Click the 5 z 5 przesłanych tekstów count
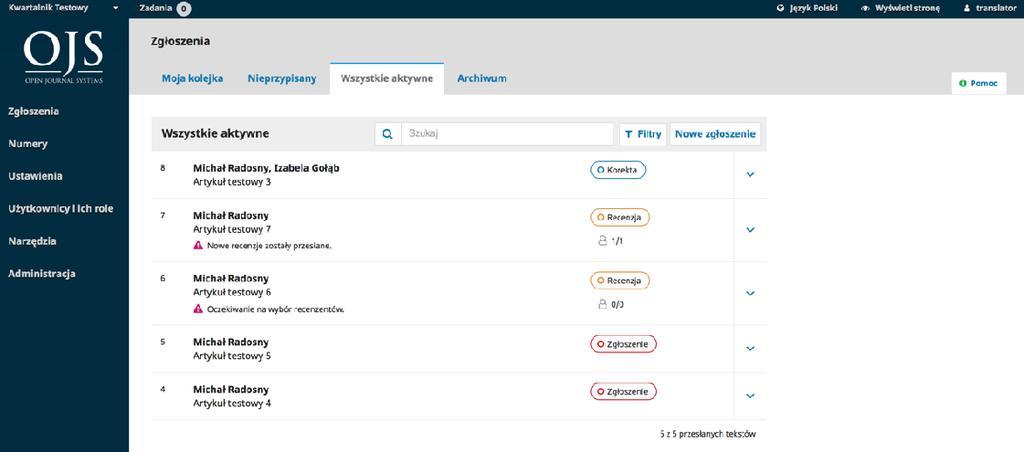This screenshot has width=1024, height=452. [x=708, y=434]
